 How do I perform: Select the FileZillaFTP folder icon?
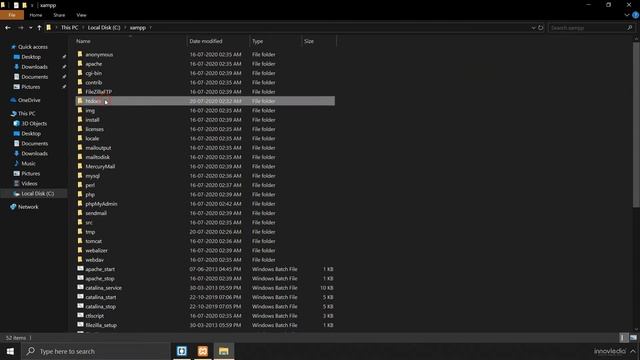[x=80, y=91]
